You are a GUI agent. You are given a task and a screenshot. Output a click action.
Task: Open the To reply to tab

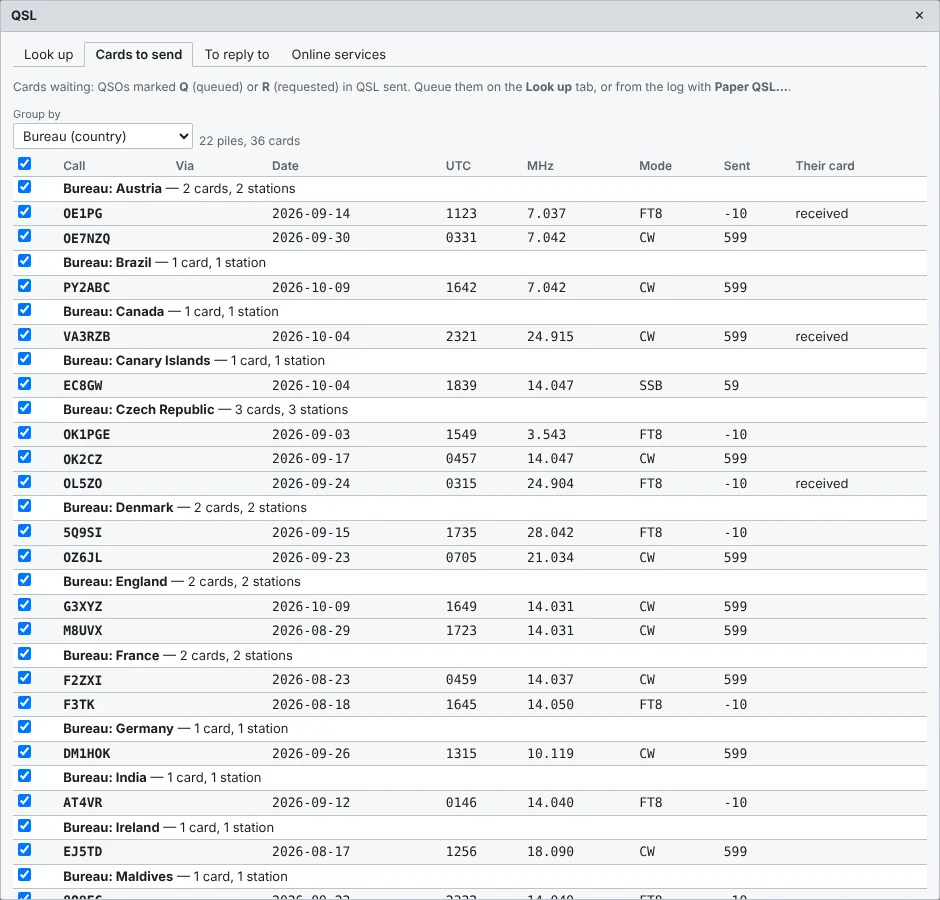click(237, 55)
